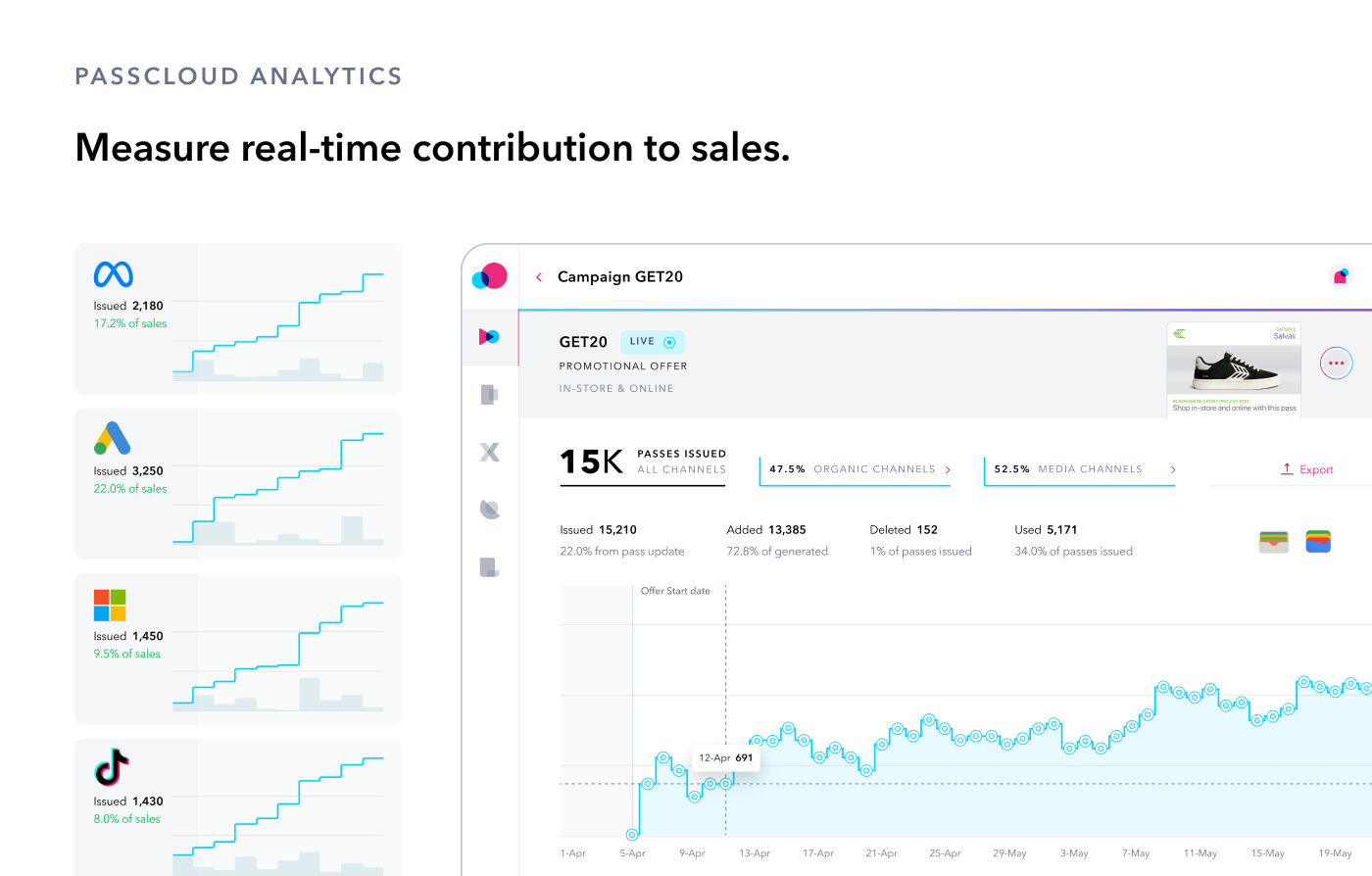Click the Apple Wallet icon
The width and height of the screenshot is (1372, 876).
pos(1273,542)
